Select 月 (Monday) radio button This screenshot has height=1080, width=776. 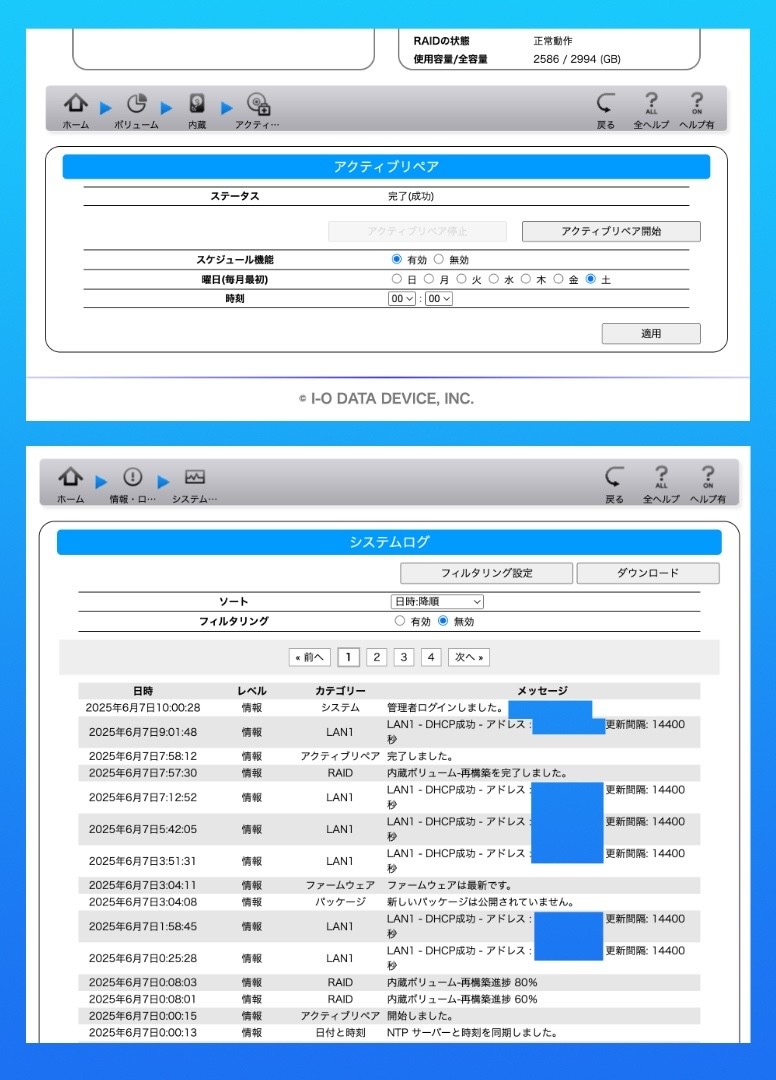428,279
